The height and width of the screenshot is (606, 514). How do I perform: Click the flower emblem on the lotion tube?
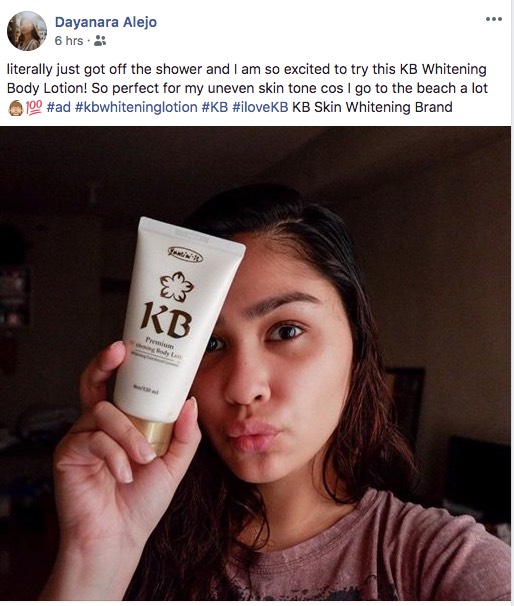177,286
